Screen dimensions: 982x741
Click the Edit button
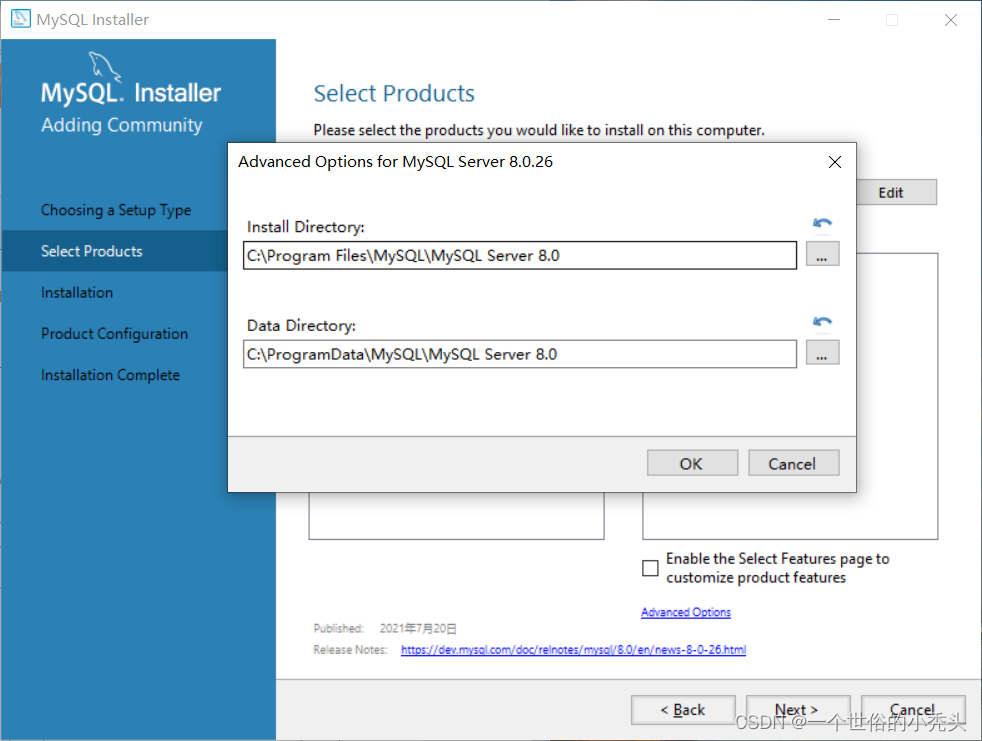pyautogui.click(x=896, y=192)
